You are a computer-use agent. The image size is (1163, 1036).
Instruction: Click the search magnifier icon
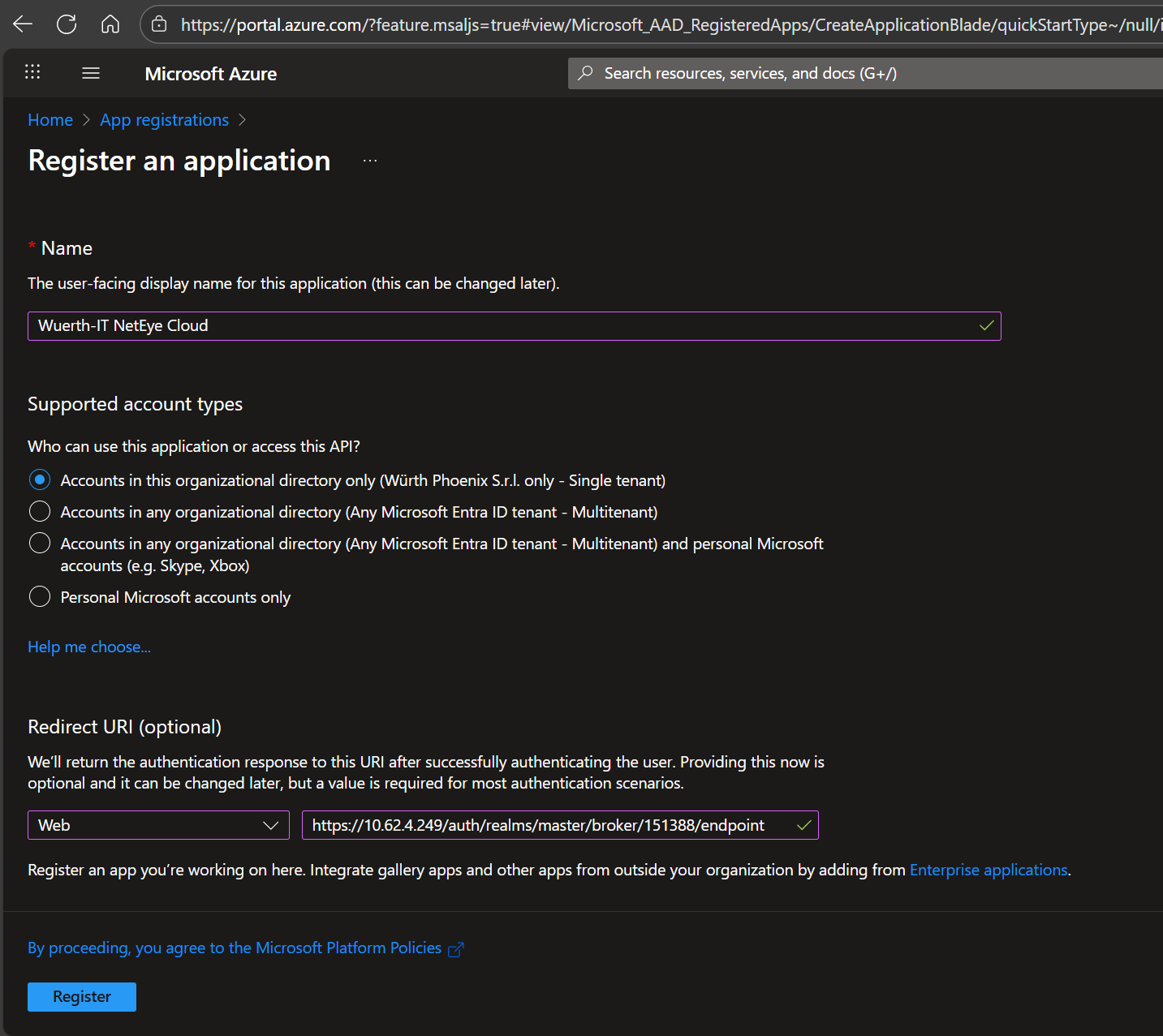(585, 73)
